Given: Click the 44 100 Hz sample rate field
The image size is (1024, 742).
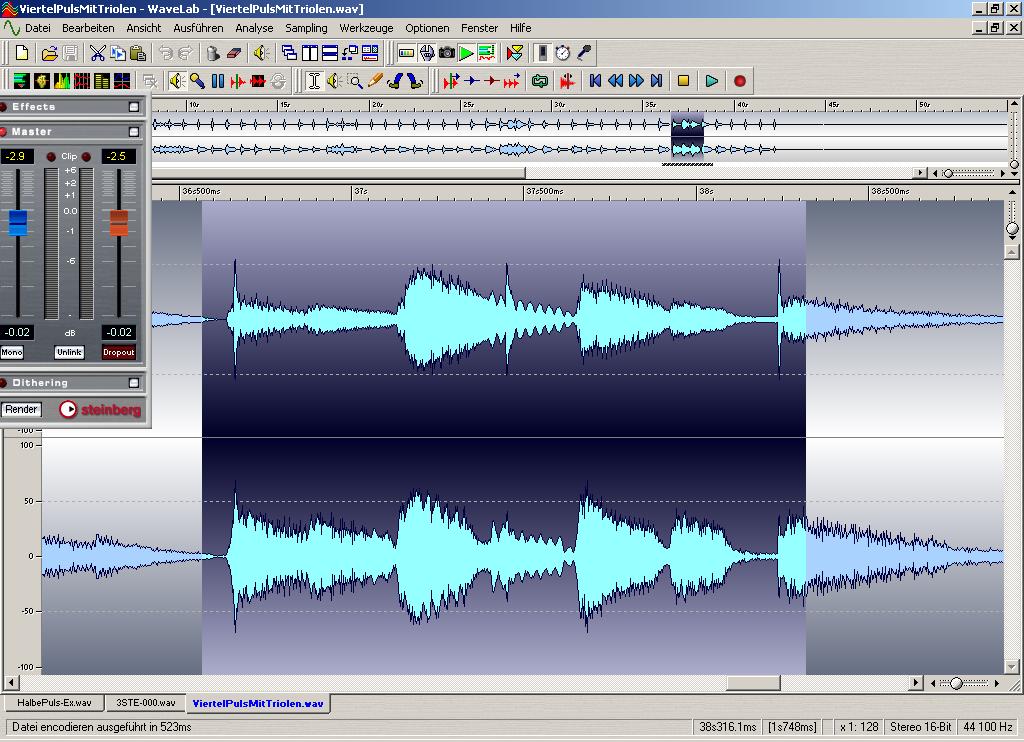Looking at the screenshot, I should tap(987, 727).
